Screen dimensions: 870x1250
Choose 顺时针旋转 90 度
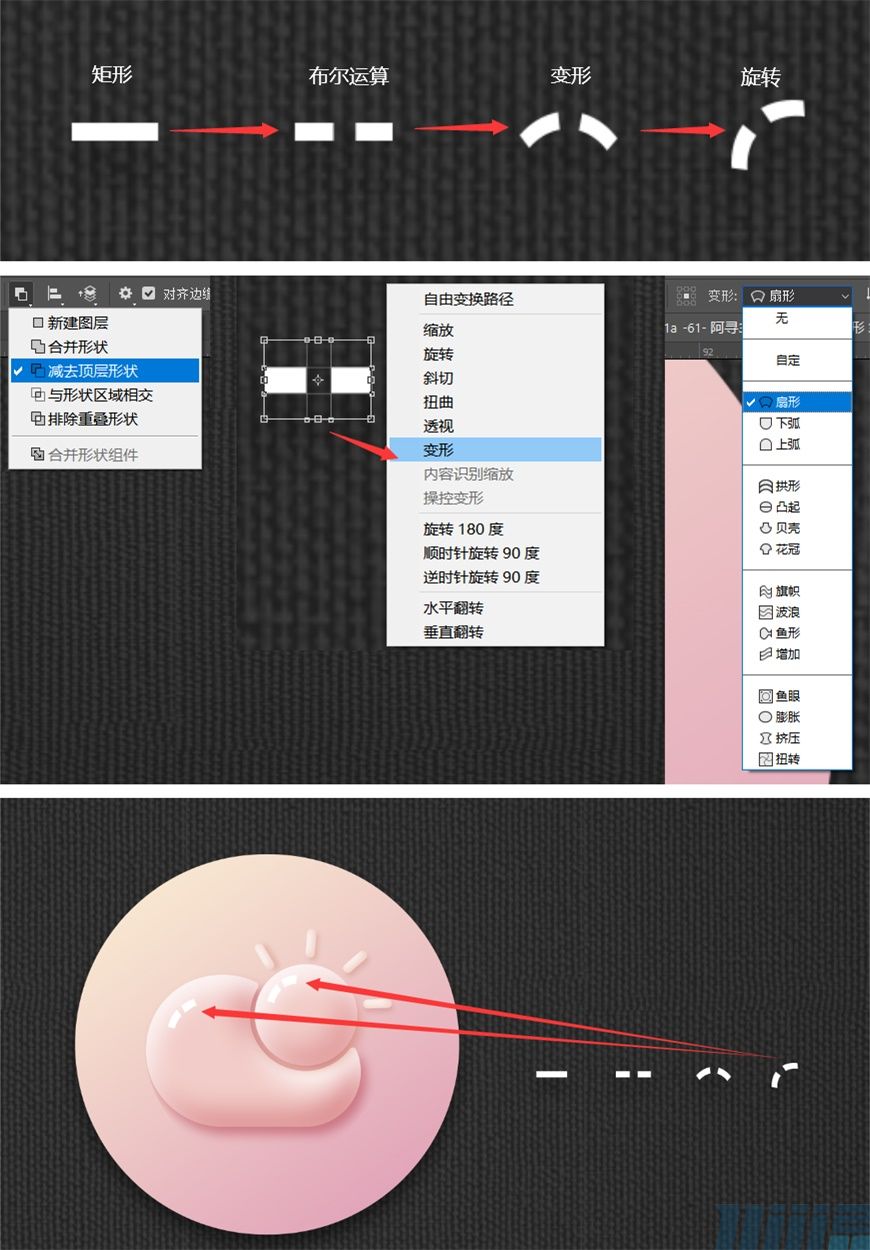495,553
